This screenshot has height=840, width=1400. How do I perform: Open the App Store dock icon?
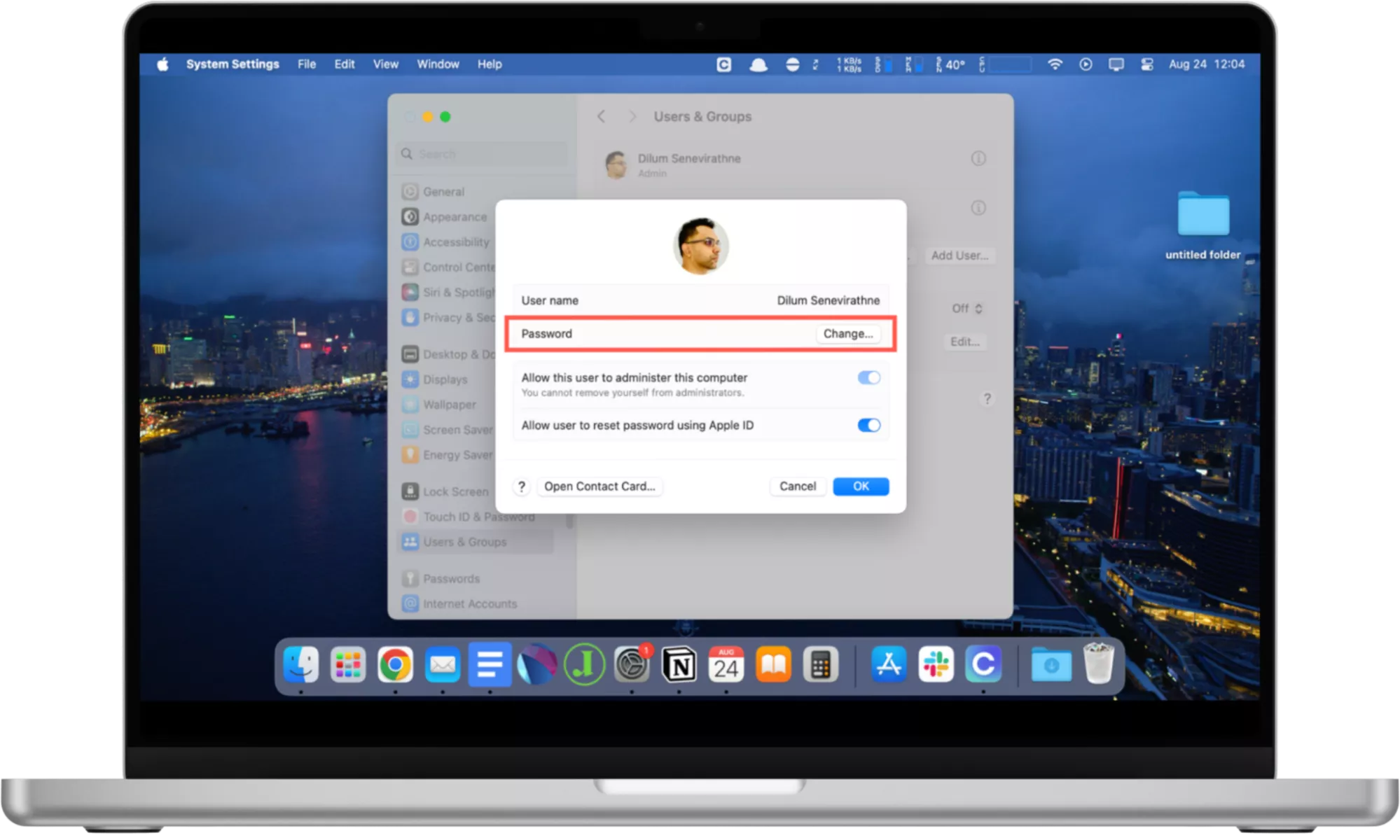coord(889,664)
